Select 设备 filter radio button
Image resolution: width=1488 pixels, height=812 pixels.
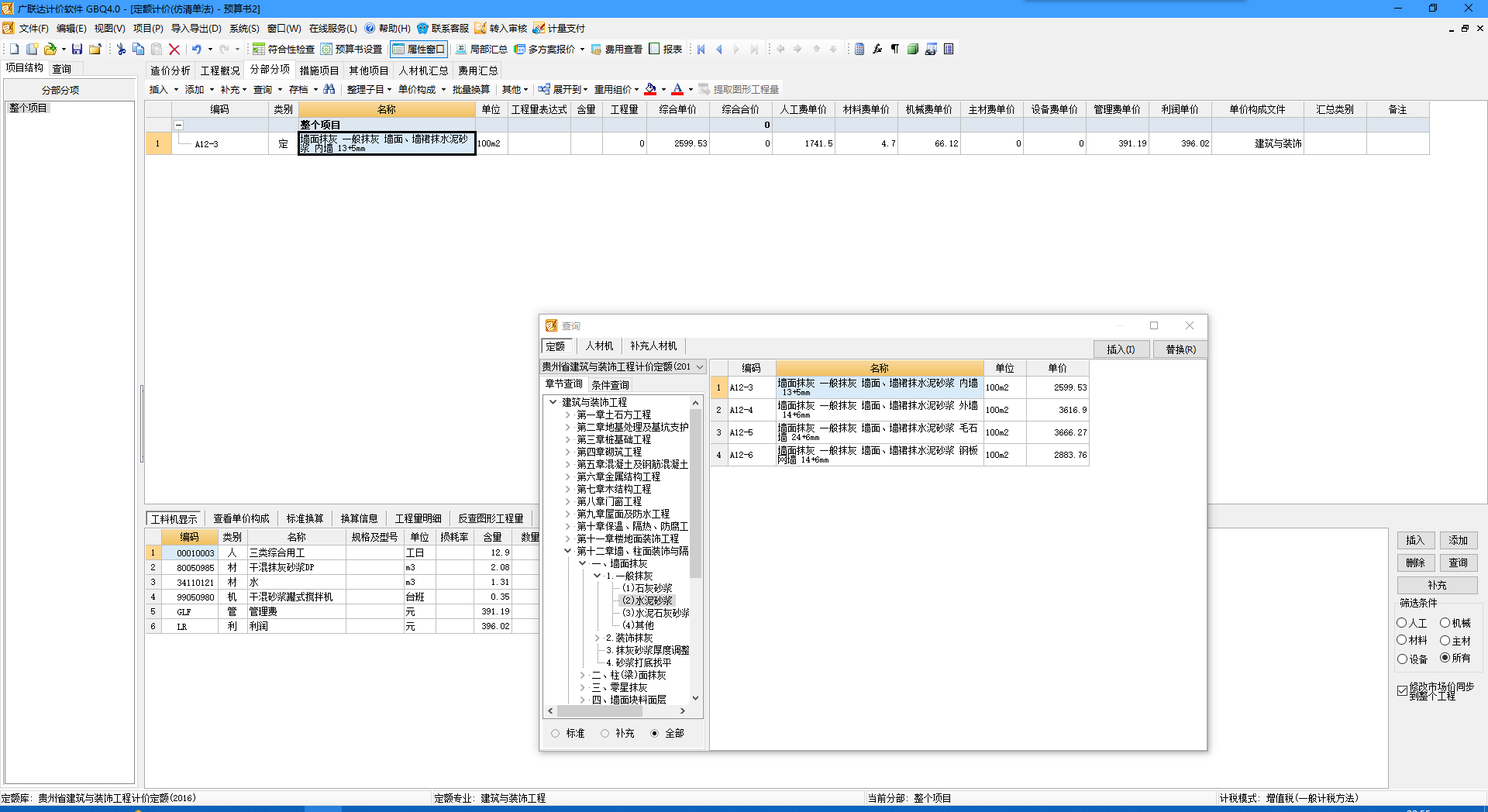point(1402,659)
